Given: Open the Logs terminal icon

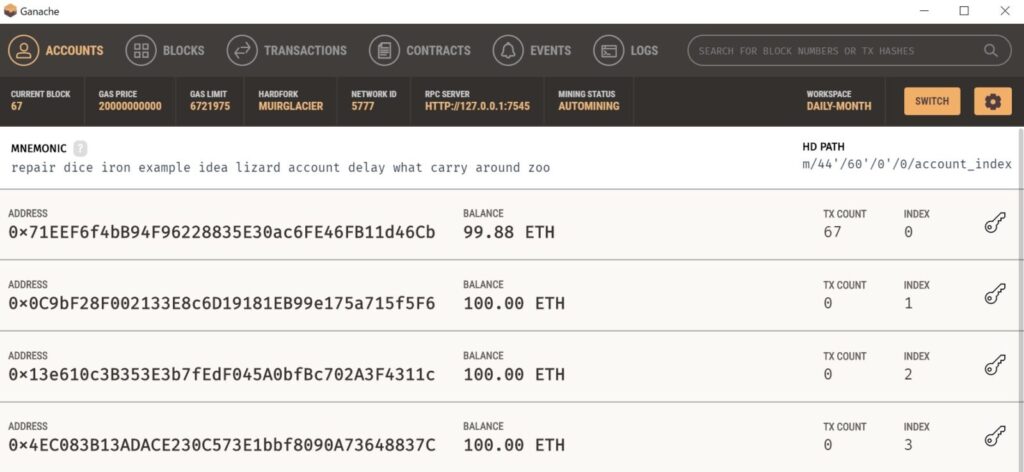Looking at the screenshot, I should (609, 50).
